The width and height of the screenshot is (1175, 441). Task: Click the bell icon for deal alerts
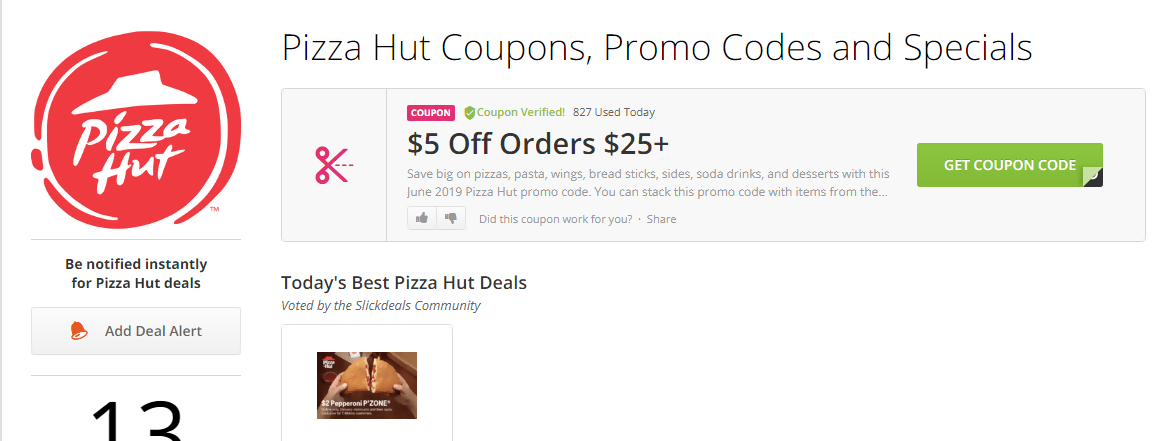pyautogui.click(x=79, y=331)
